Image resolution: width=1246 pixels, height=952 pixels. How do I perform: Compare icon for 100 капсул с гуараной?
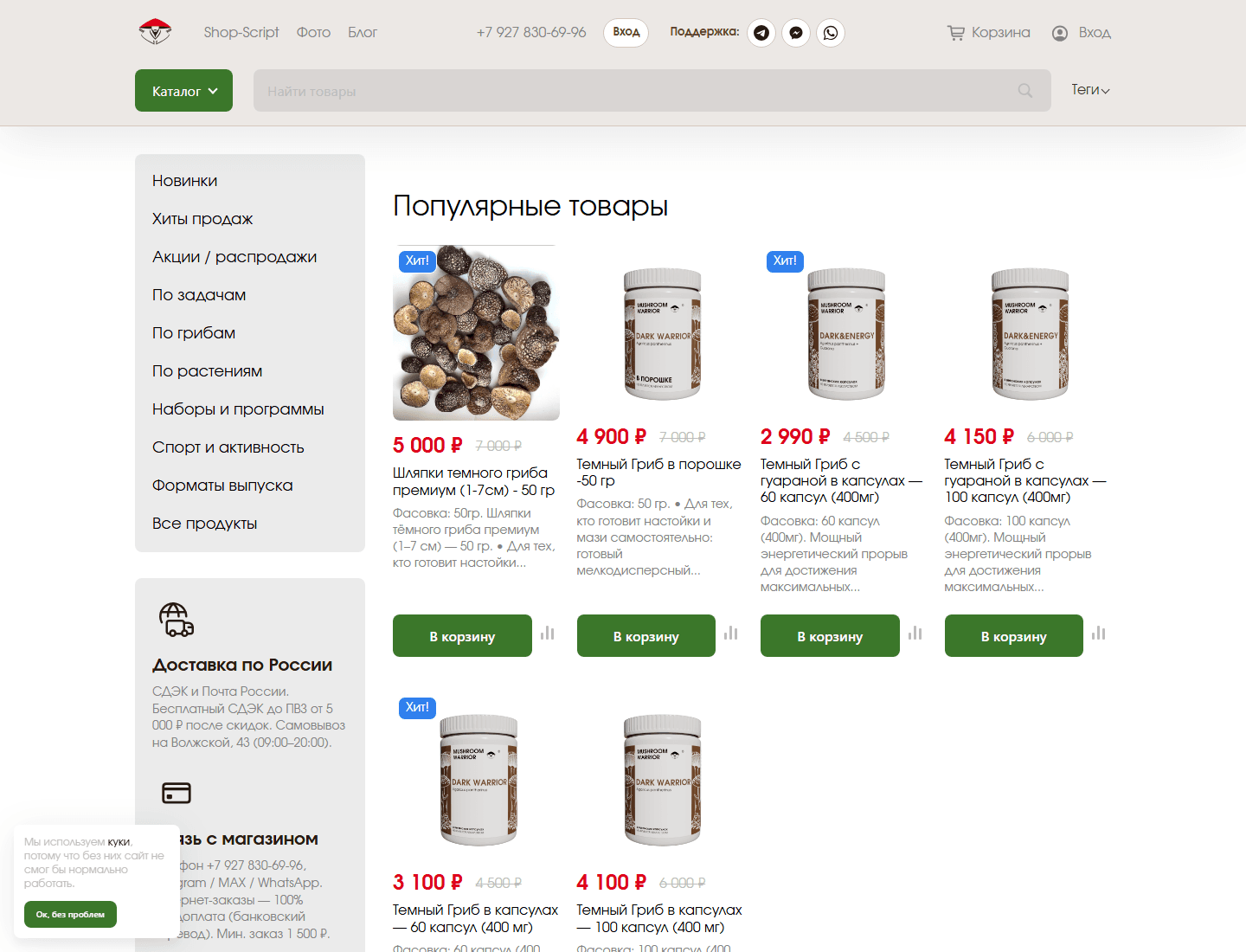tap(1099, 634)
